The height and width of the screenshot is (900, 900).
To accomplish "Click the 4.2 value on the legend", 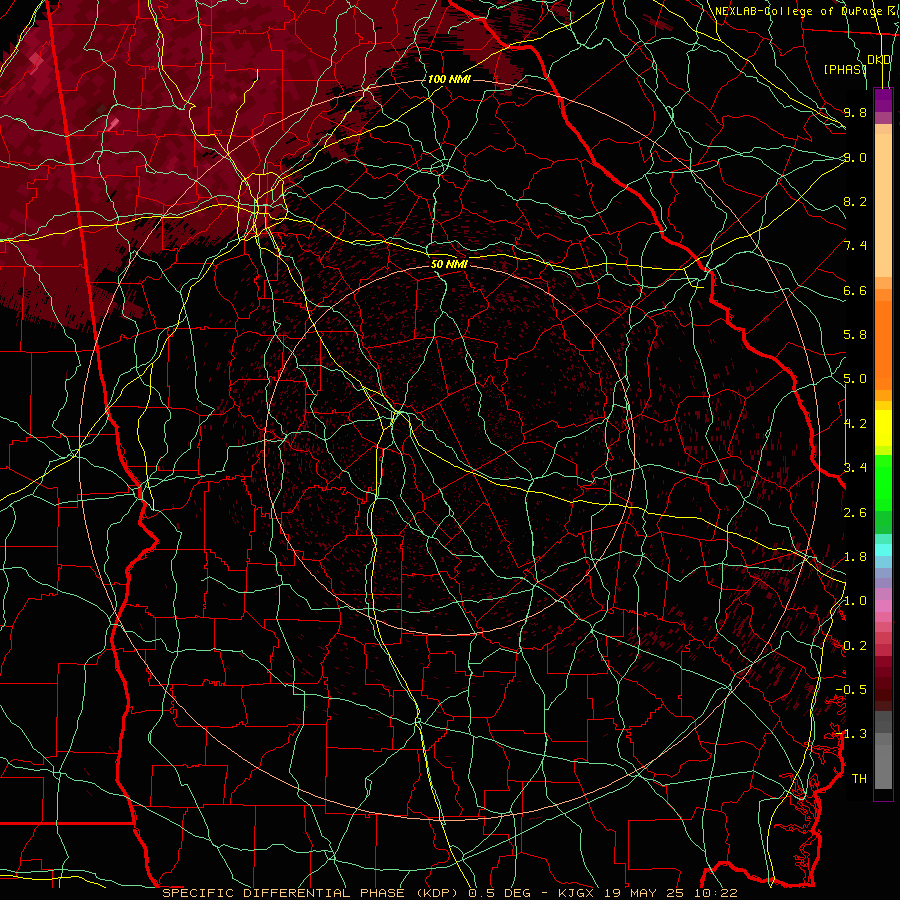I will tap(855, 424).
